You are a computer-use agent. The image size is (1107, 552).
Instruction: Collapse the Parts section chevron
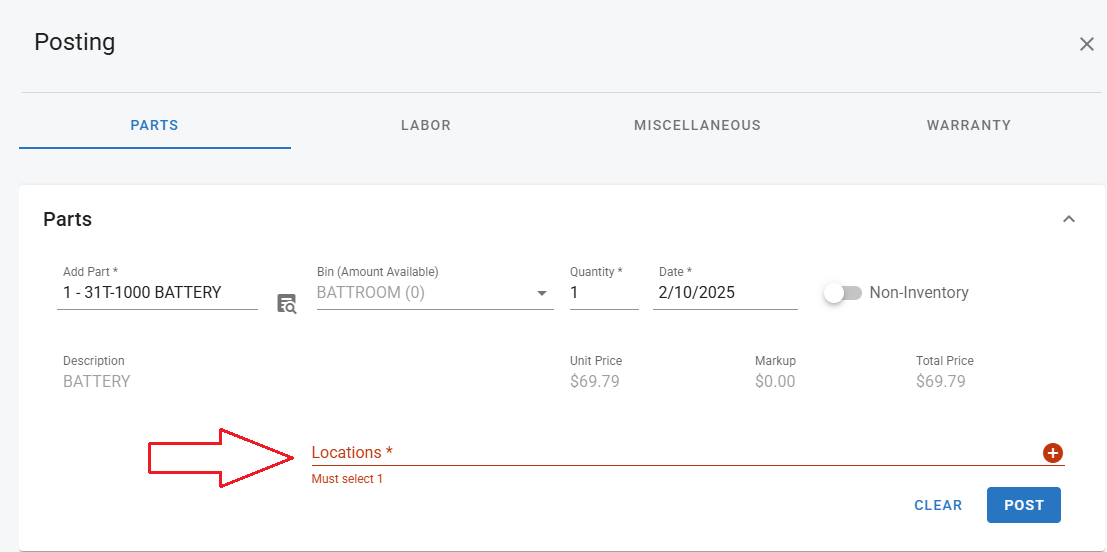(x=1068, y=219)
